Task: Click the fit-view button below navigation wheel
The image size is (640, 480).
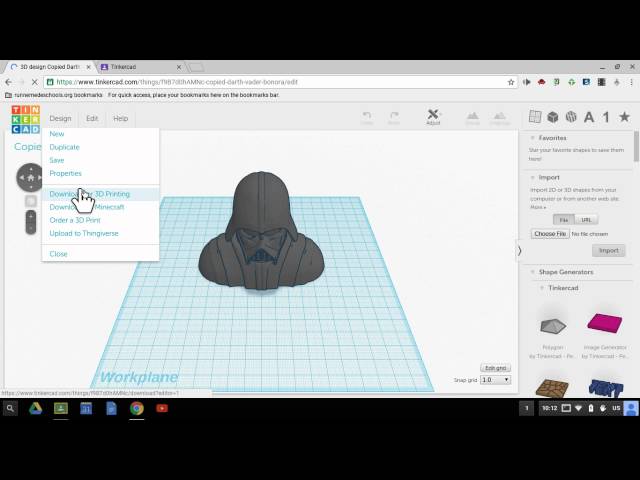Action: click(31, 201)
